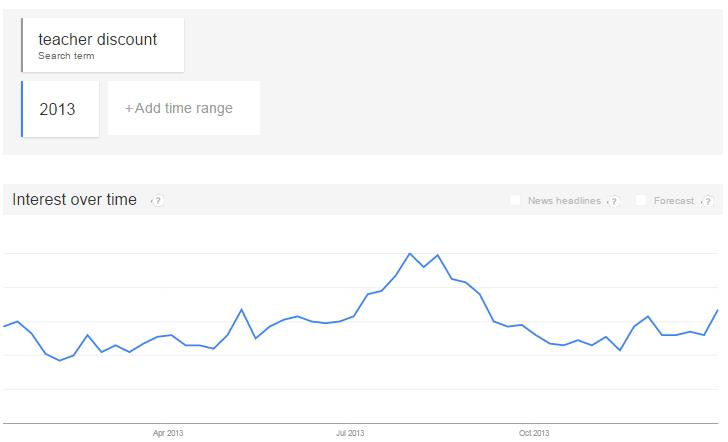Click the Jul 2013 axis label
Image resolution: width=728 pixels, height=442 pixels.
(x=350, y=433)
